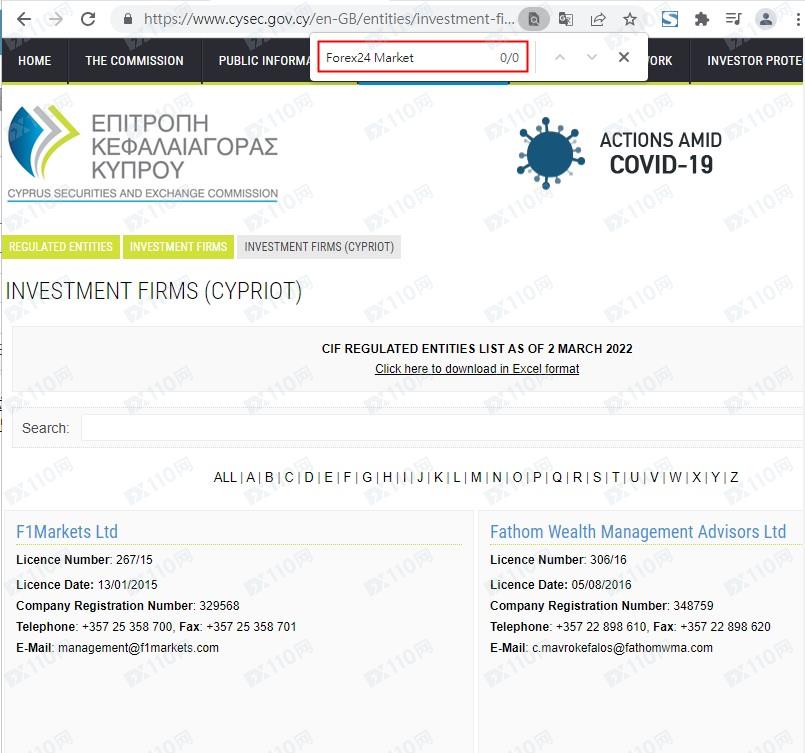
Task: Bookmark this page with the star icon
Action: (630, 19)
